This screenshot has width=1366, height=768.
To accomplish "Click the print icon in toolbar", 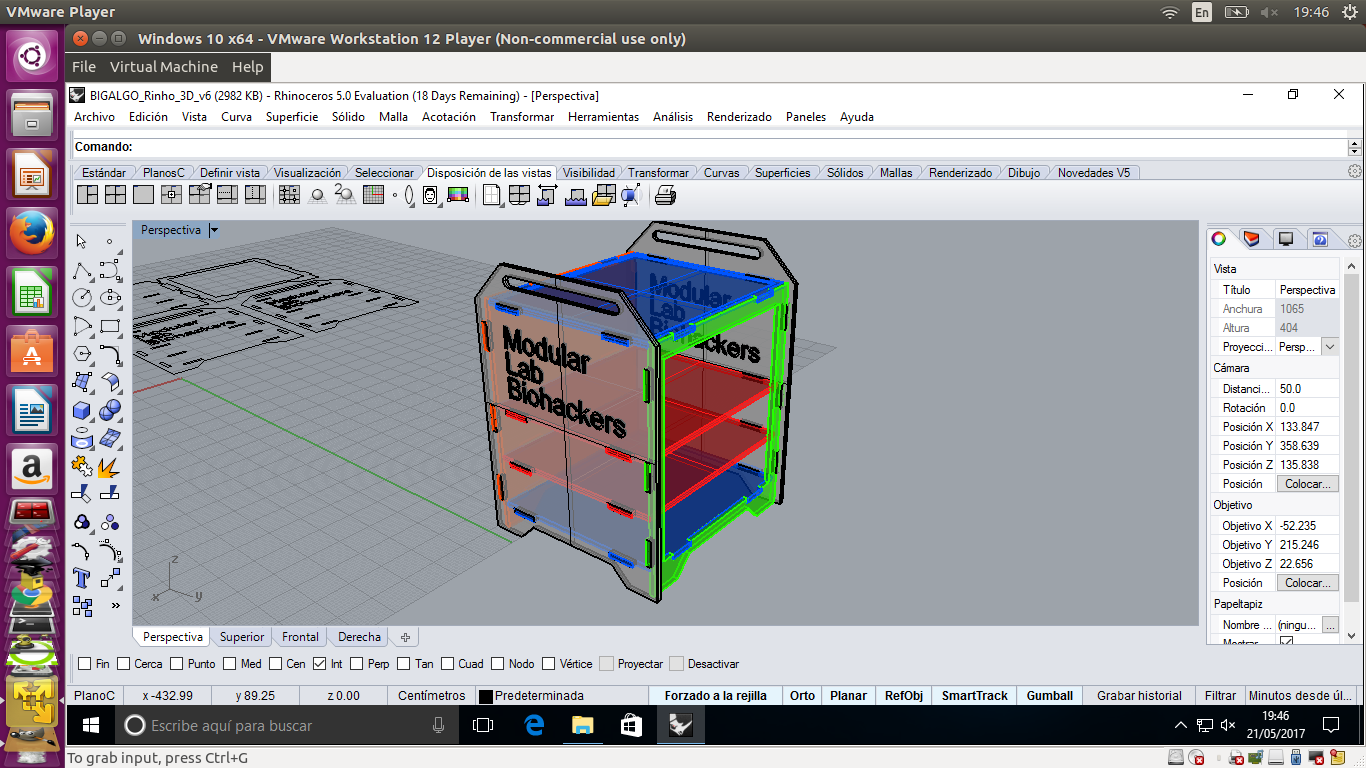I will tap(666, 195).
